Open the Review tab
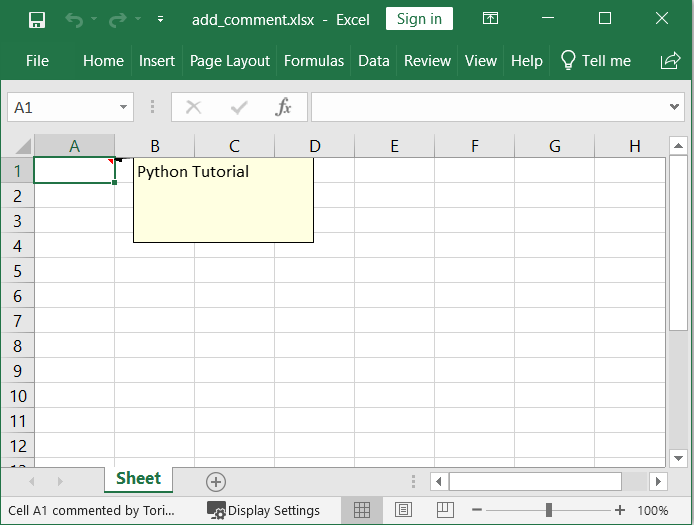Screen dimensions: 694x525 pos(427,61)
